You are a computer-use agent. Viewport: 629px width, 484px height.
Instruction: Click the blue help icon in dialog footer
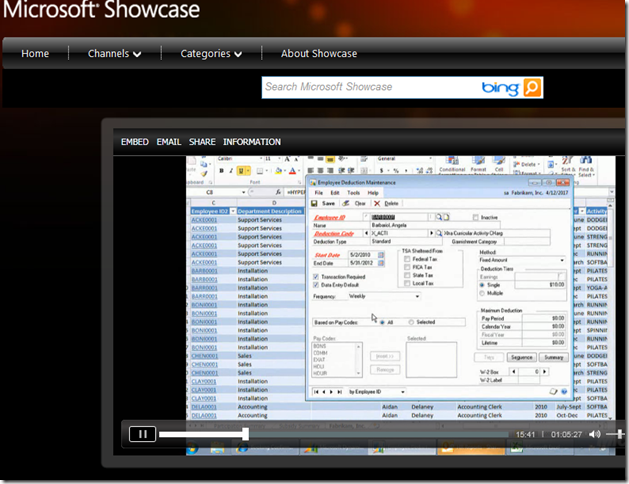coord(564,391)
